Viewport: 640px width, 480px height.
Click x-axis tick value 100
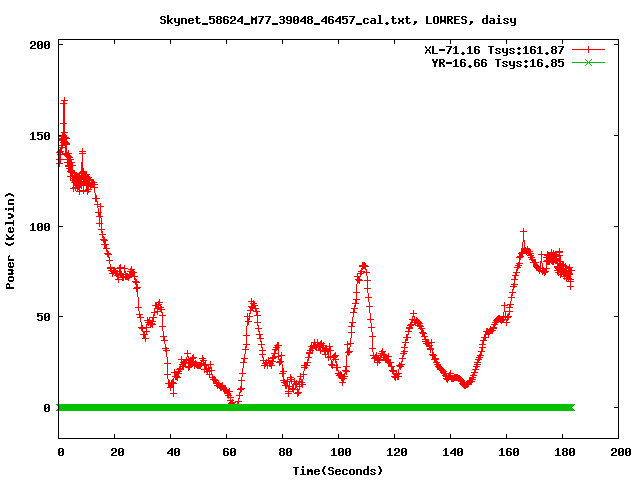(341, 452)
